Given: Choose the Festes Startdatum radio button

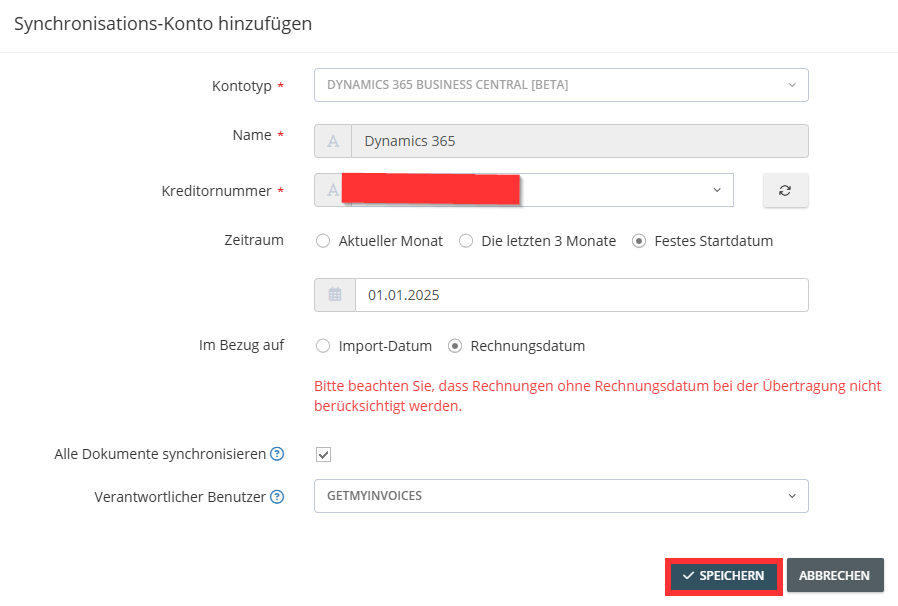Looking at the screenshot, I should tap(639, 241).
